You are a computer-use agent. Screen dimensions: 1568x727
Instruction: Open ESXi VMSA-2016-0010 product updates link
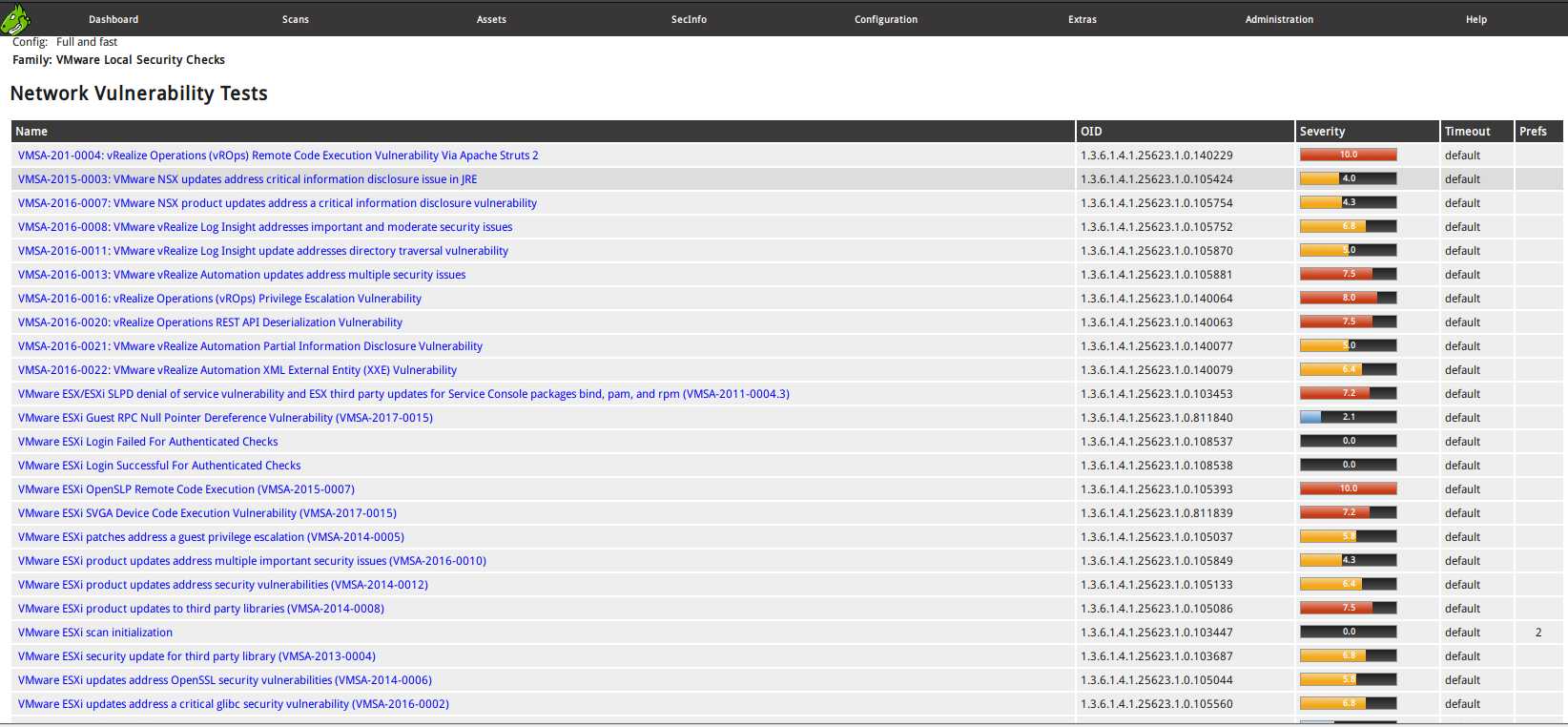tap(252, 561)
